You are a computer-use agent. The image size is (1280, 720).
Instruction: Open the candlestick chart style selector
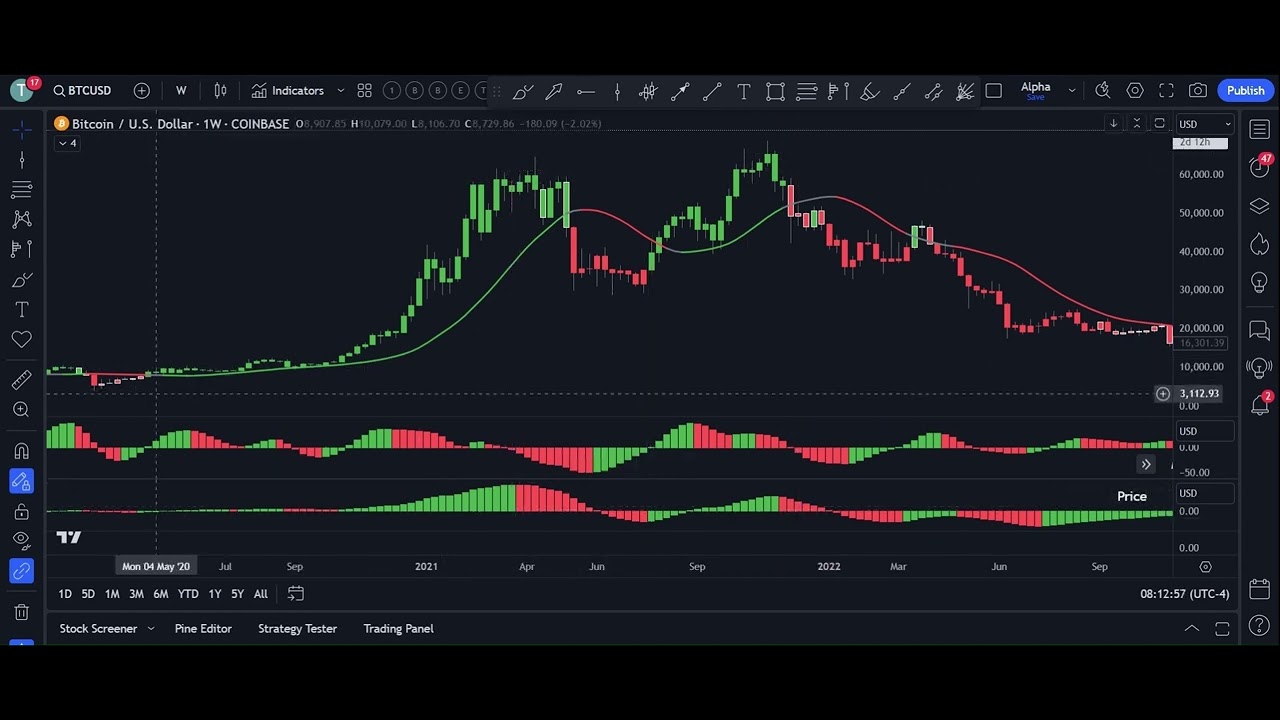(x=220, y=91)
